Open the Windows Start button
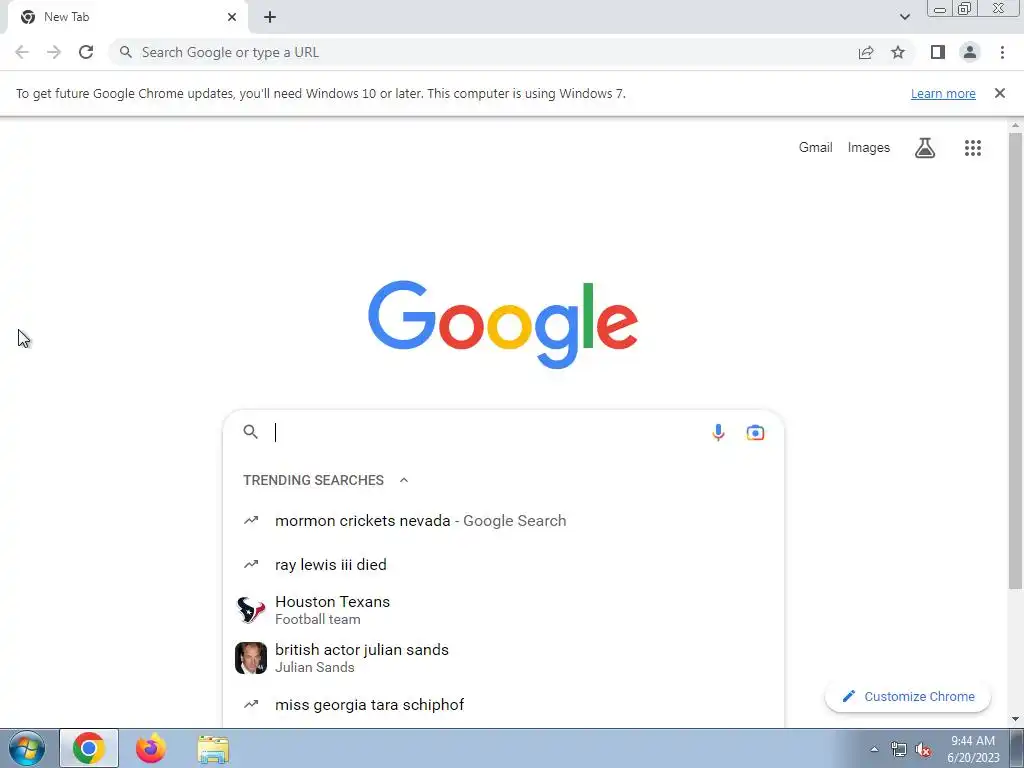Screen dimensions: 1024x768 click(x=27, y=748)
